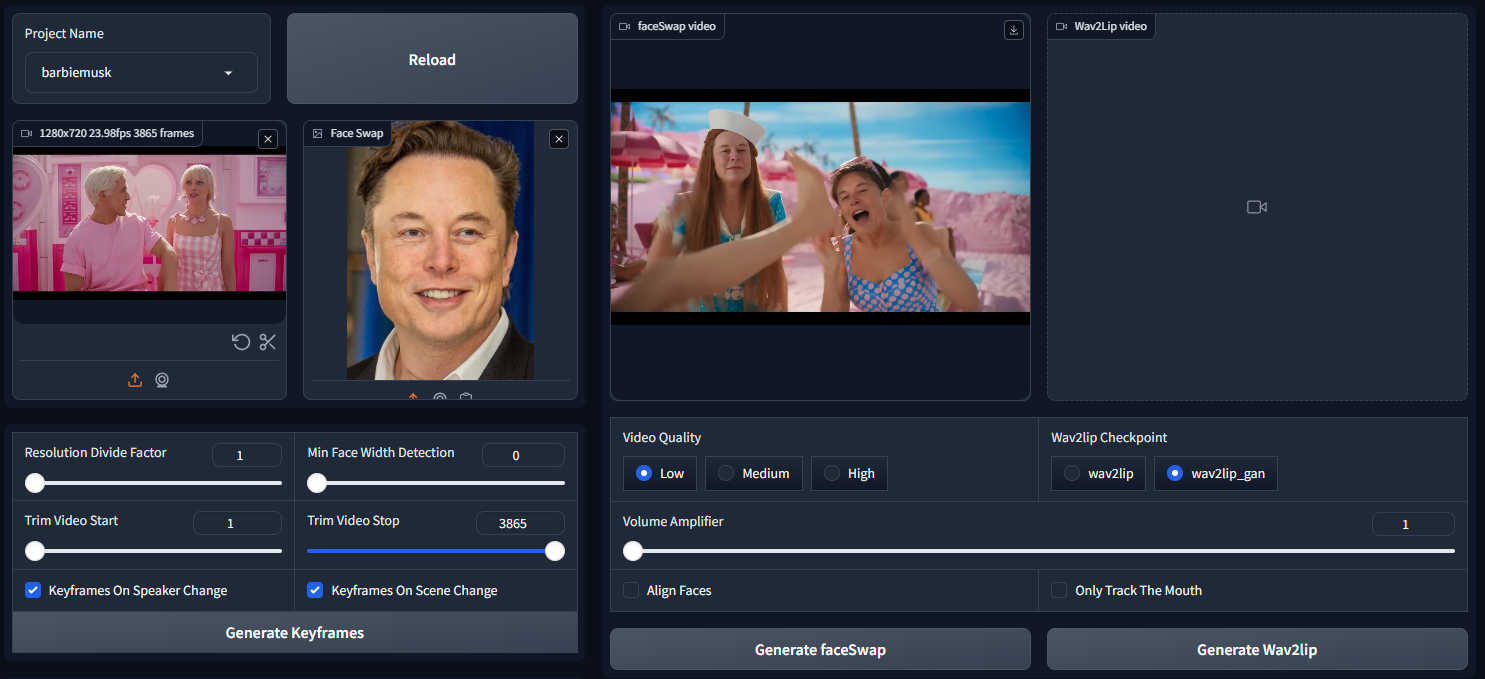Click the video camera icon in the empty Wav2Lip panel
Screen dimensions: 1485x679
tap(1257, 207)
